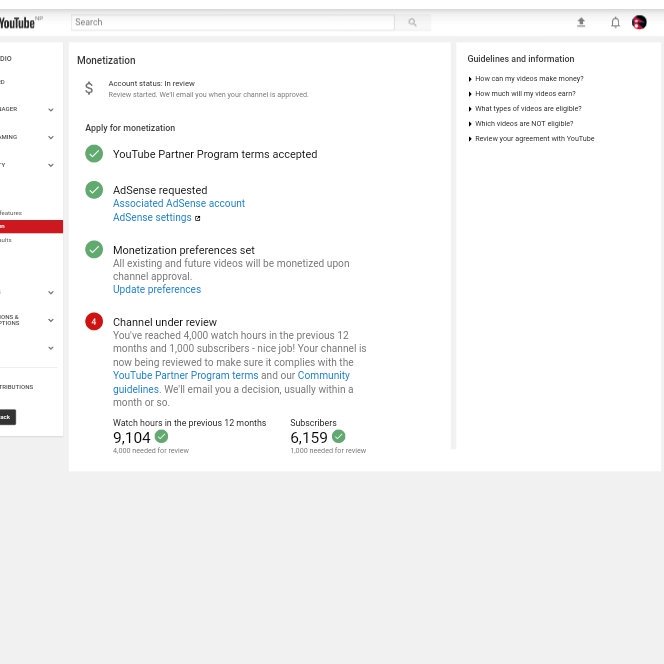
Task: Expand the sidebar chevron on the "AGER" row
Action: tap(51, 110)
